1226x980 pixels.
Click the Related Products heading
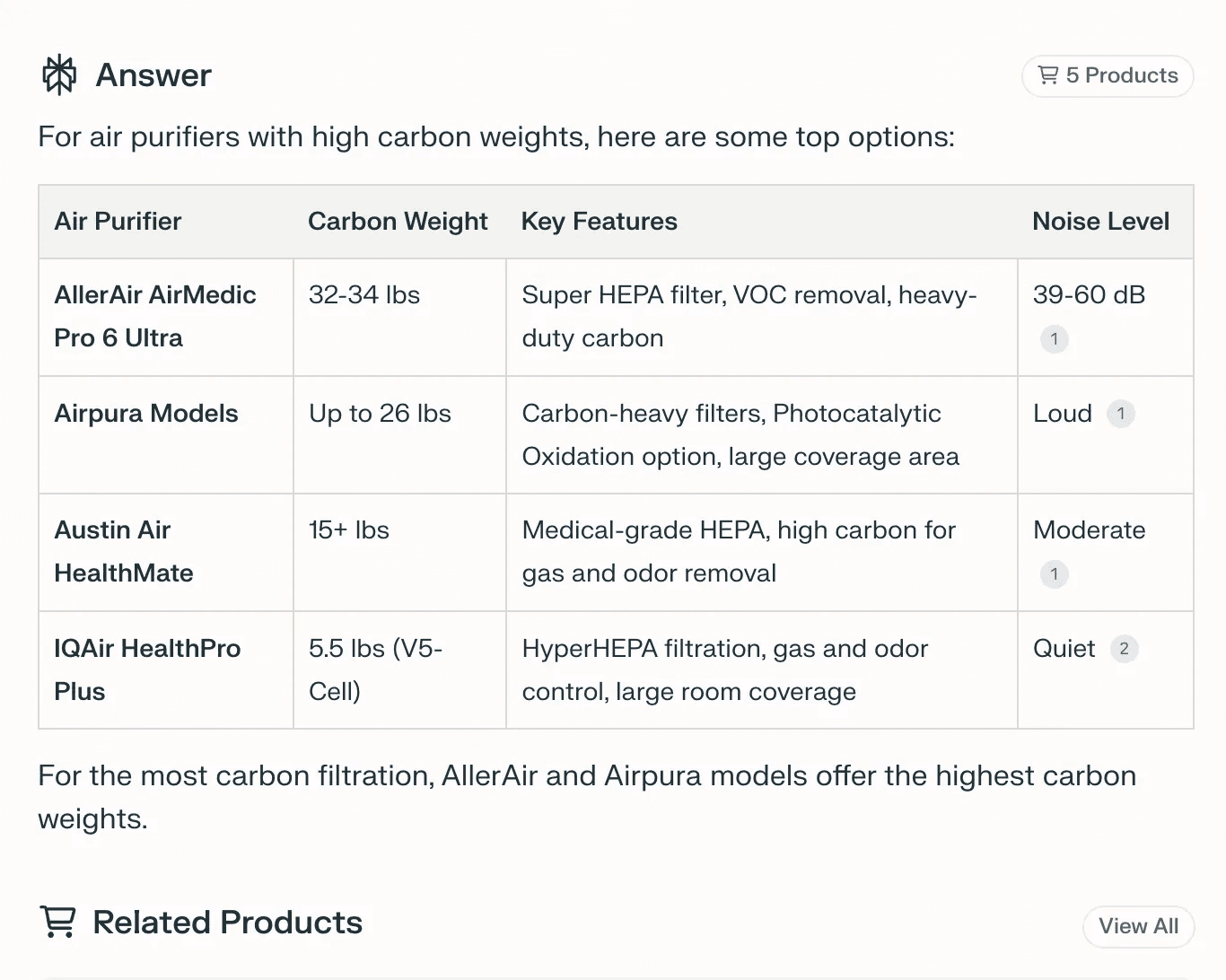[x=228, y=923]
